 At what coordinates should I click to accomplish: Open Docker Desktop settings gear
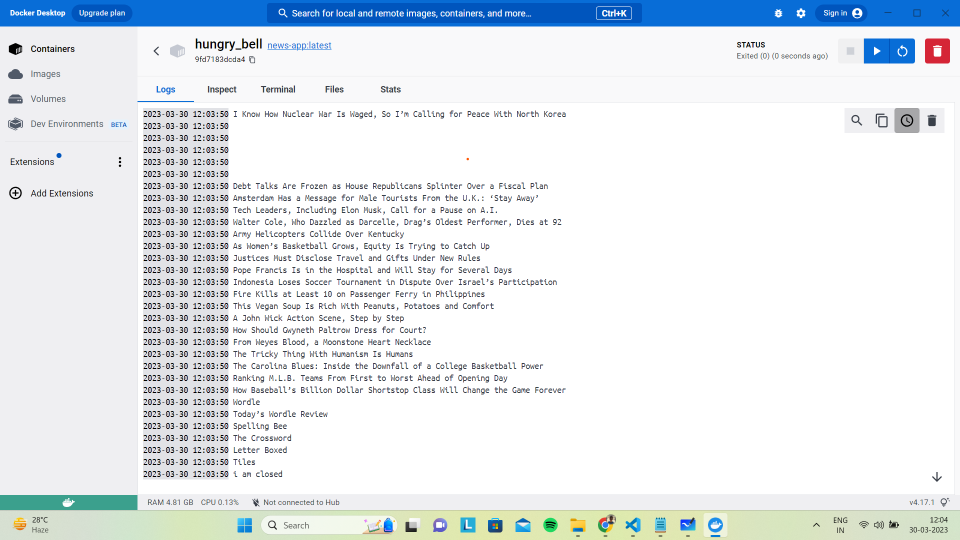pos(801,13)
